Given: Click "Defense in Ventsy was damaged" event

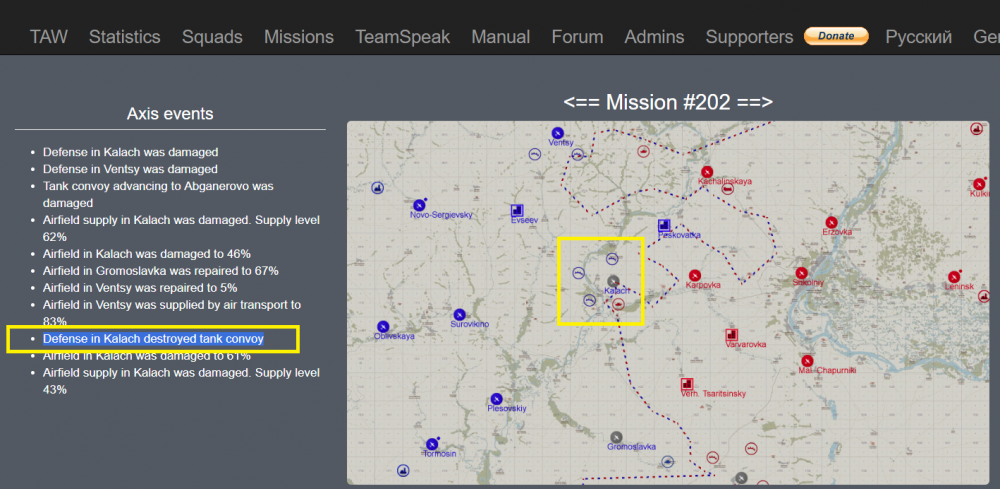Looking at the screenshot, I should coord(130,169).
